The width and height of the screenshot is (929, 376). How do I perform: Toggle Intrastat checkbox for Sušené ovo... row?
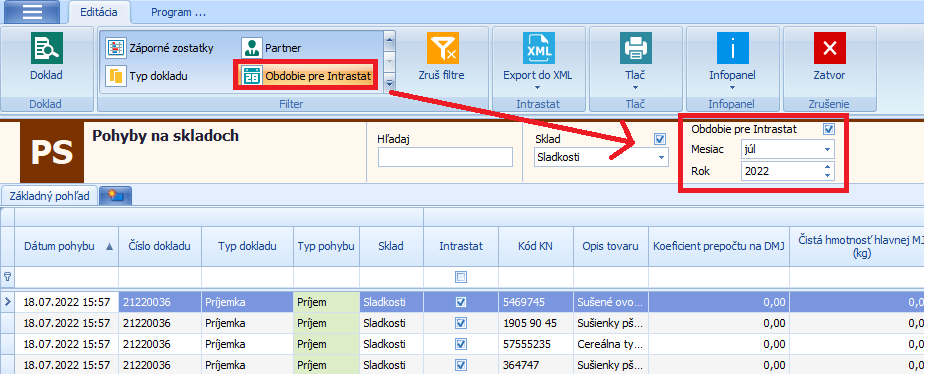coord(460,302)
